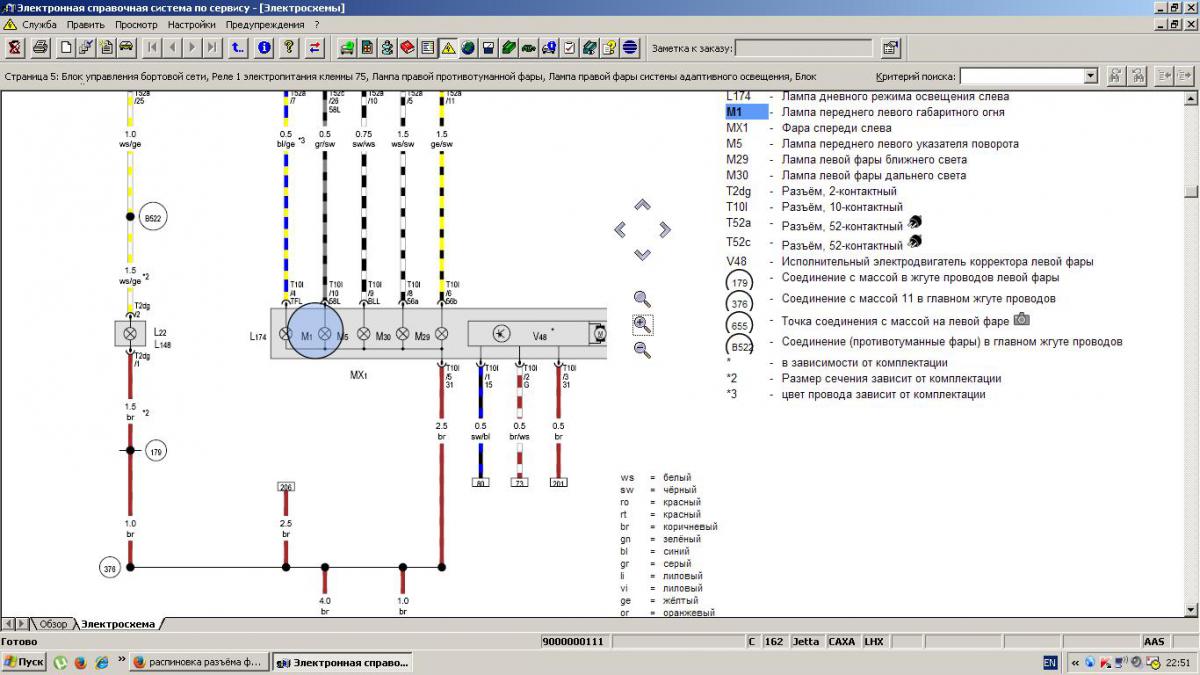Image resolution: width=1200 pixels, height=675 pixels.
Task: Click the yellow question mark help icon
Action: coord(289,47)
